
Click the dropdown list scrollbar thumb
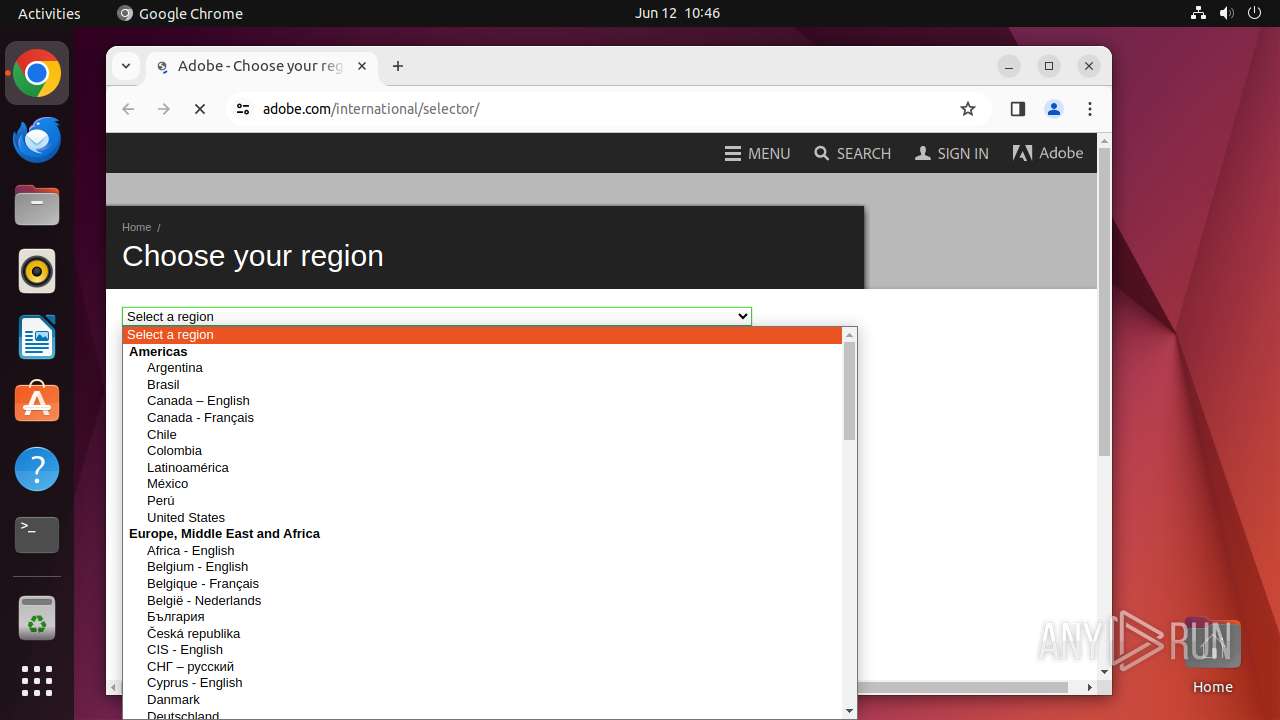tap(850, 391)
